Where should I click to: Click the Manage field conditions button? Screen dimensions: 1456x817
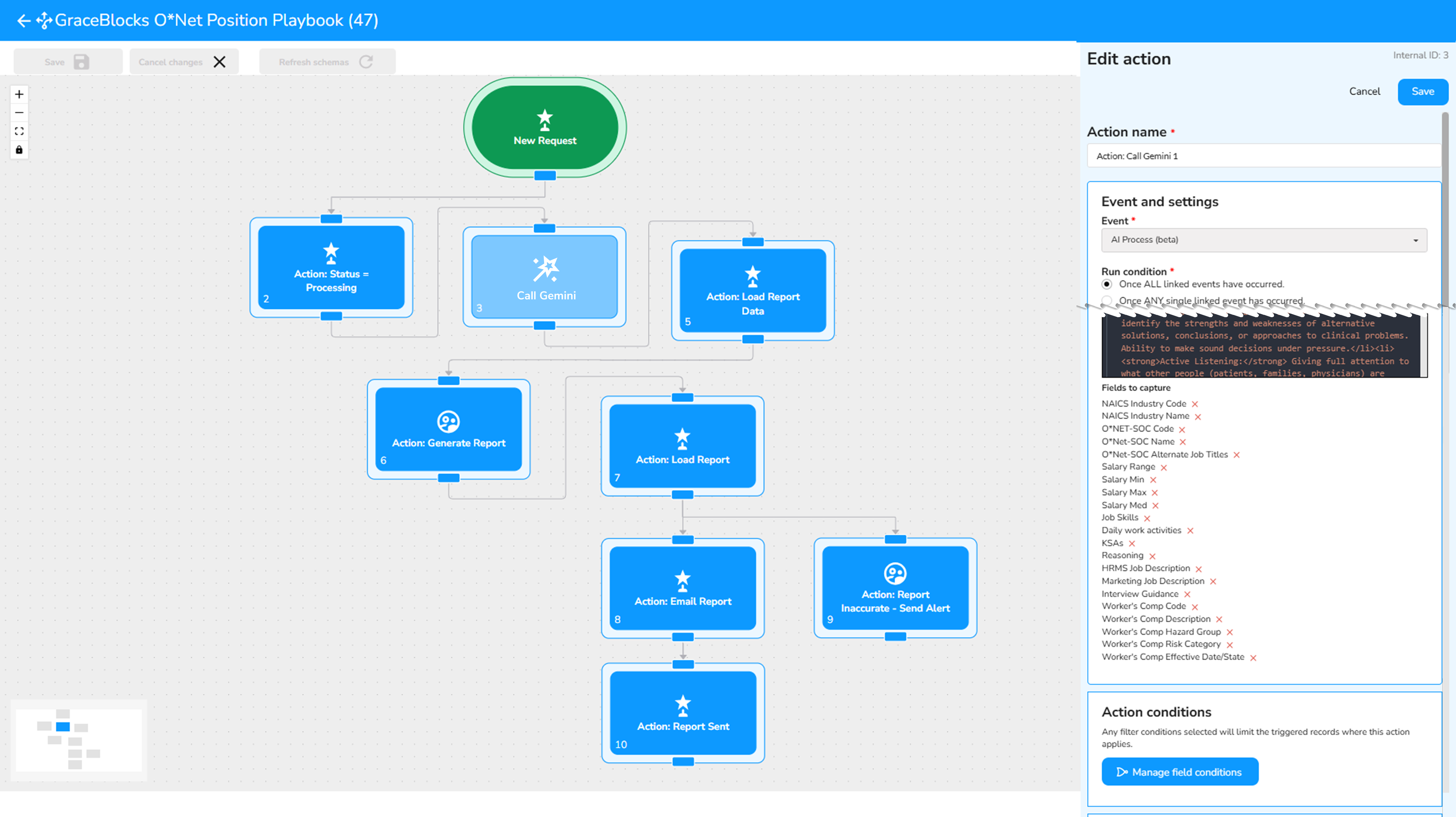(x=1180, y=772)
